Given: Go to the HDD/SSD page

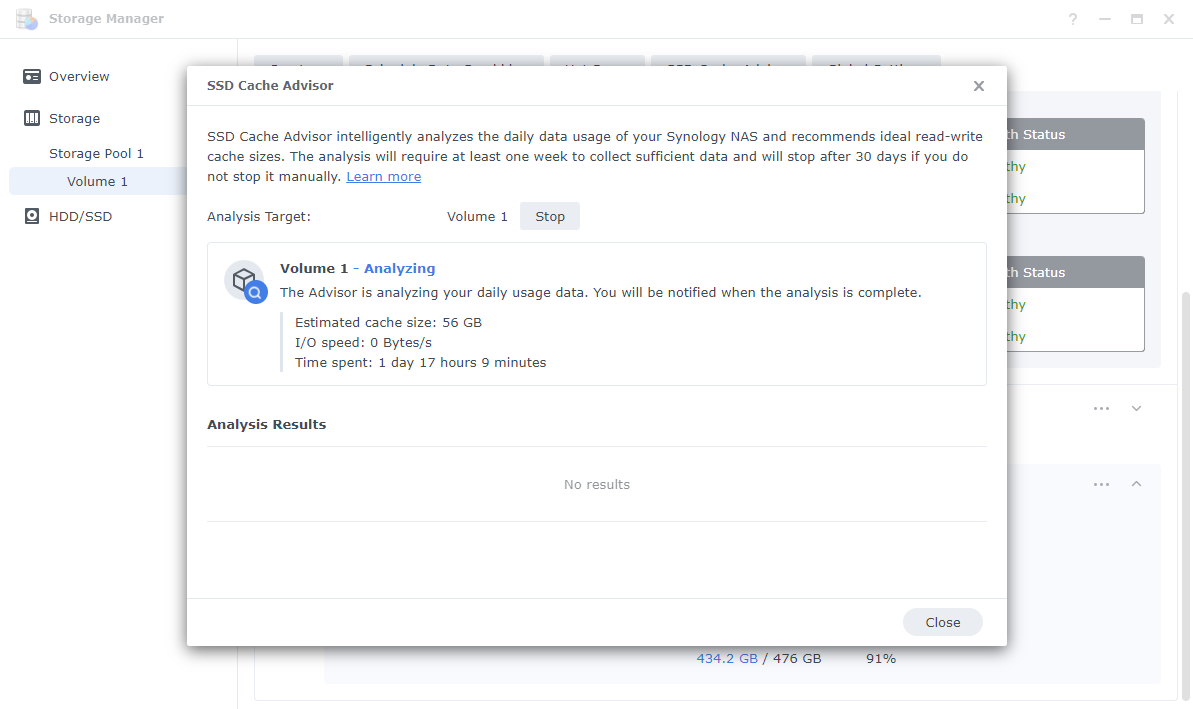Looking at the screenshot, I should (80, 216).
